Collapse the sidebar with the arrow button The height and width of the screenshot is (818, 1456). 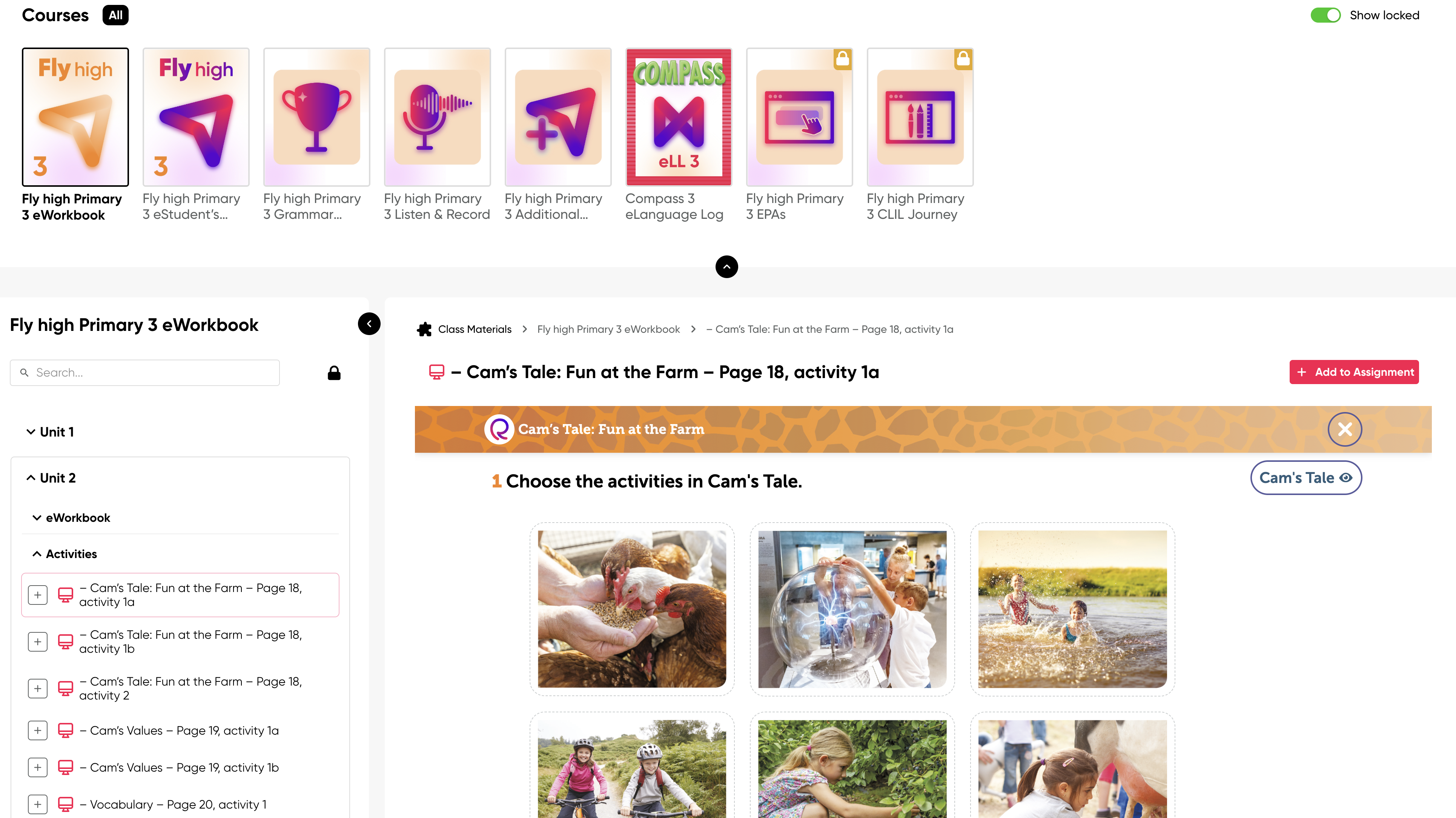pyautogui.click(x=369, y=324)
